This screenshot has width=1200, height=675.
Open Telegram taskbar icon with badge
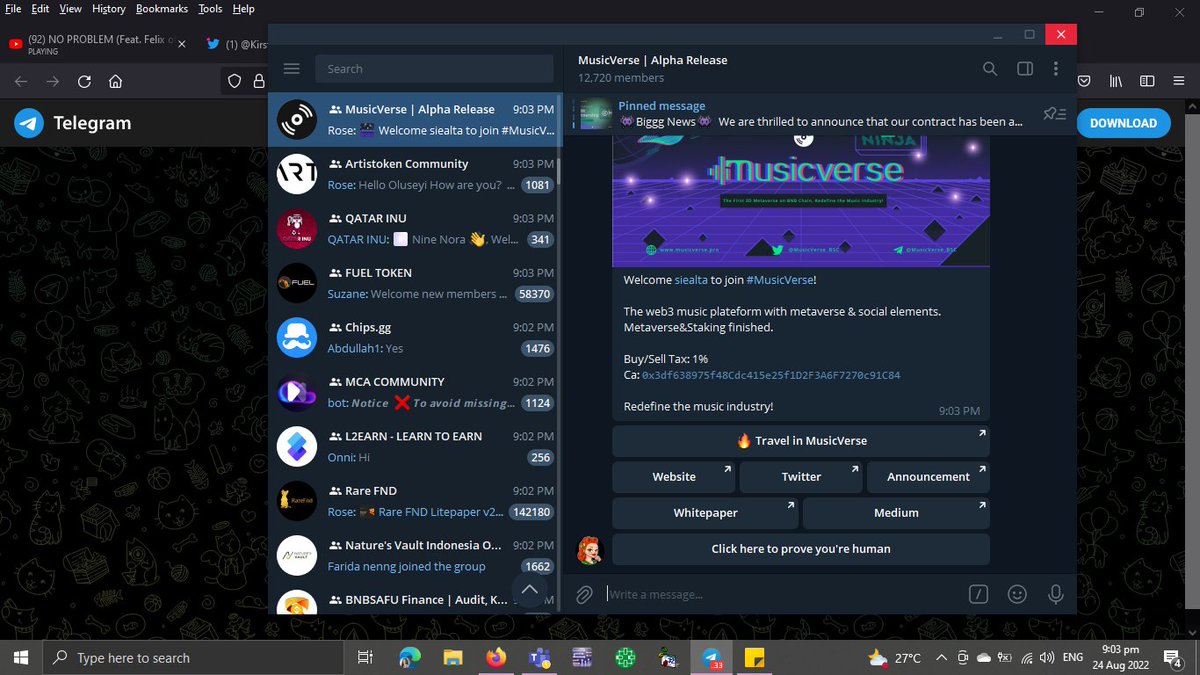click(x=713, y=658)
